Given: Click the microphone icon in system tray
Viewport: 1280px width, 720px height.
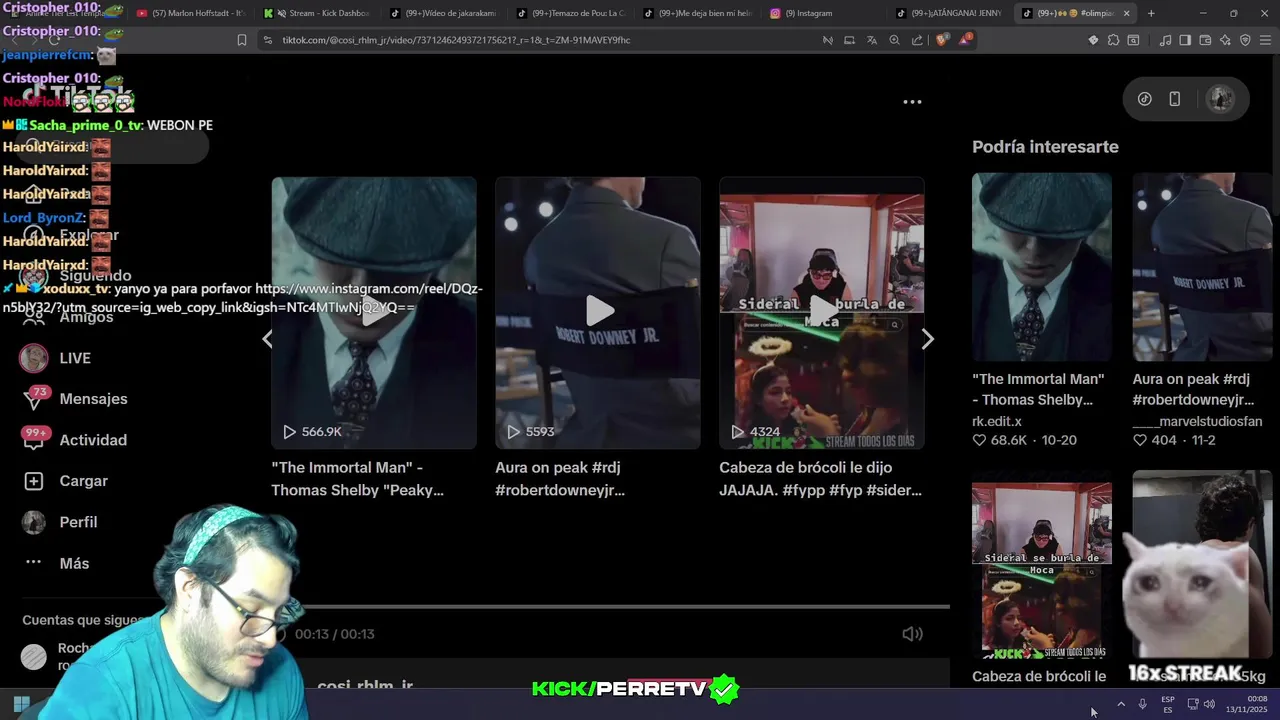Looking at the screenshot, I should tap(1142, 704).
